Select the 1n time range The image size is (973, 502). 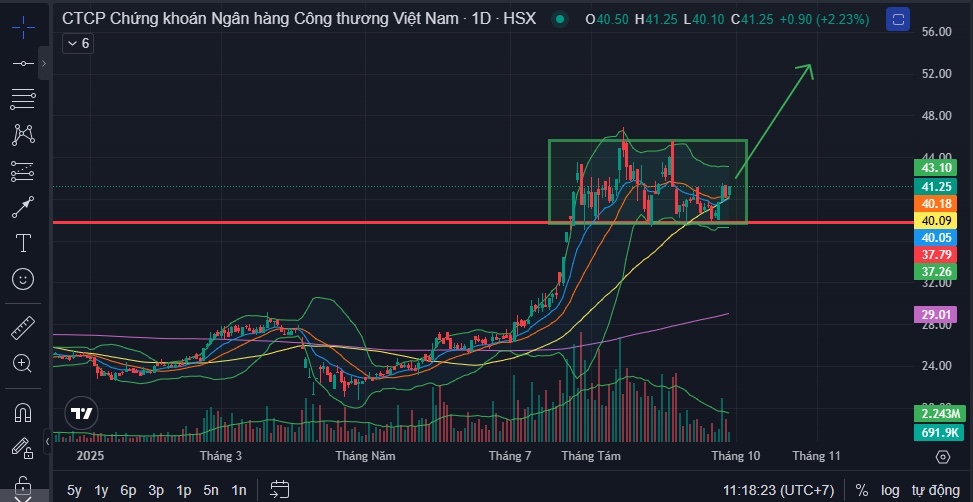[239, 490]
